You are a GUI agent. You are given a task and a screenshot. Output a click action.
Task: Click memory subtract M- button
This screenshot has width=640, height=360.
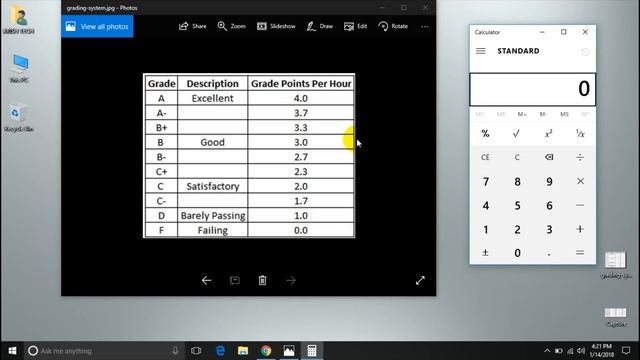click(x=543, y=114)
